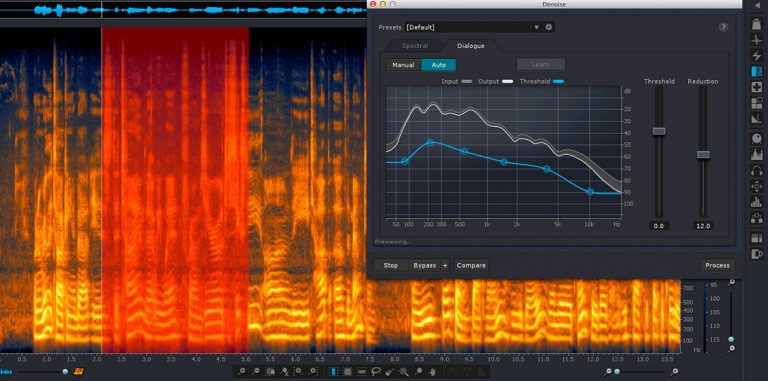
Task: Select the hand grab tool
Action: 432,372
